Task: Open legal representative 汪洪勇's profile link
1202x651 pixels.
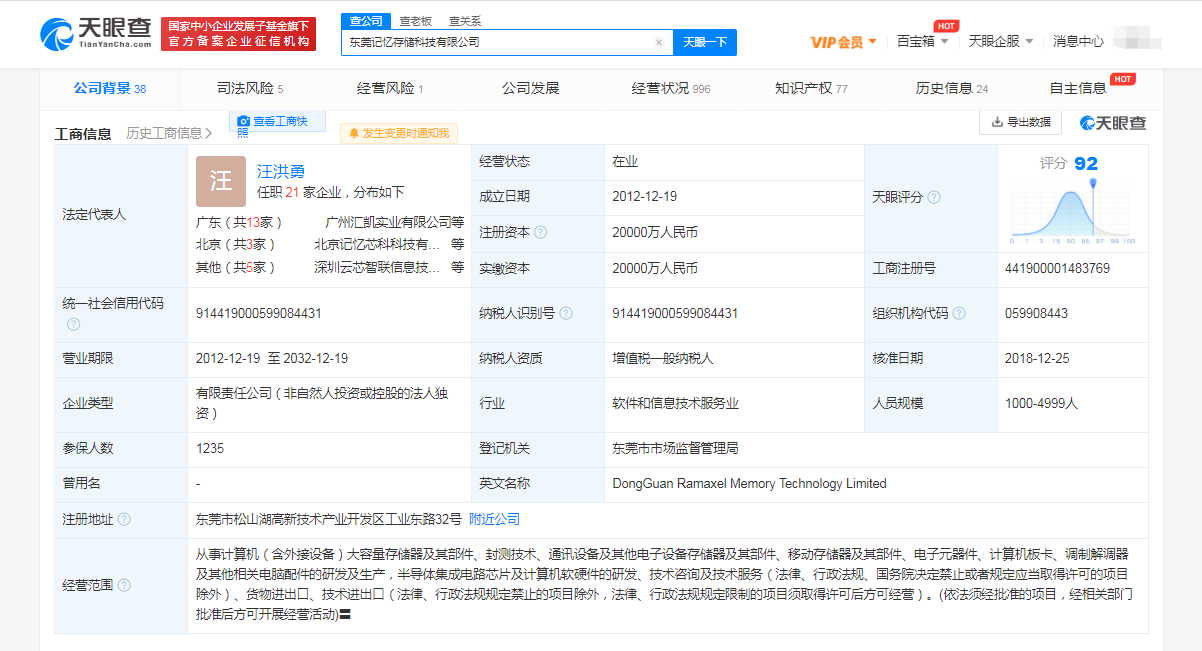Action: pyautogui.click(x=281, y=172)
